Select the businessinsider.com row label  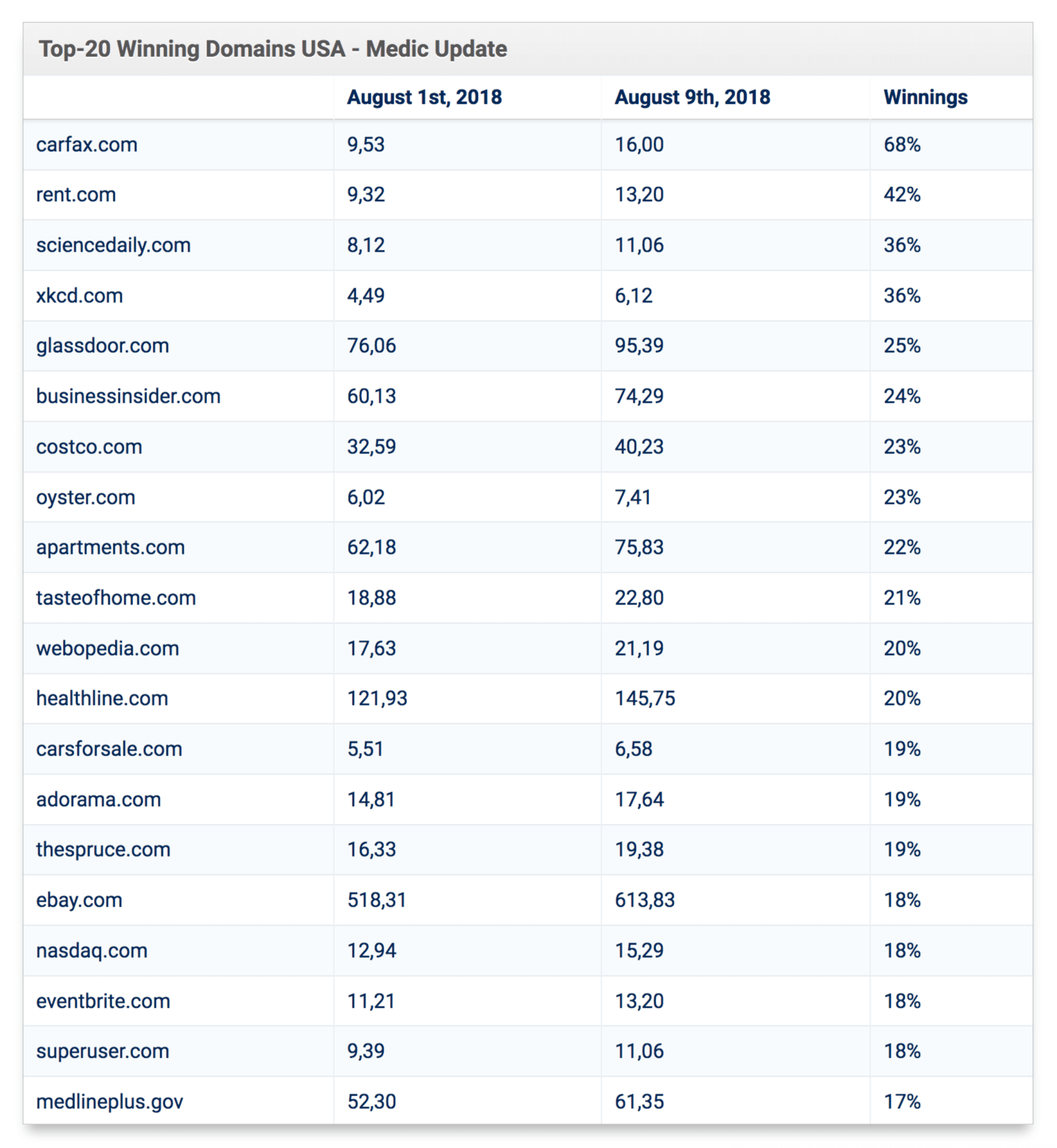128,396
